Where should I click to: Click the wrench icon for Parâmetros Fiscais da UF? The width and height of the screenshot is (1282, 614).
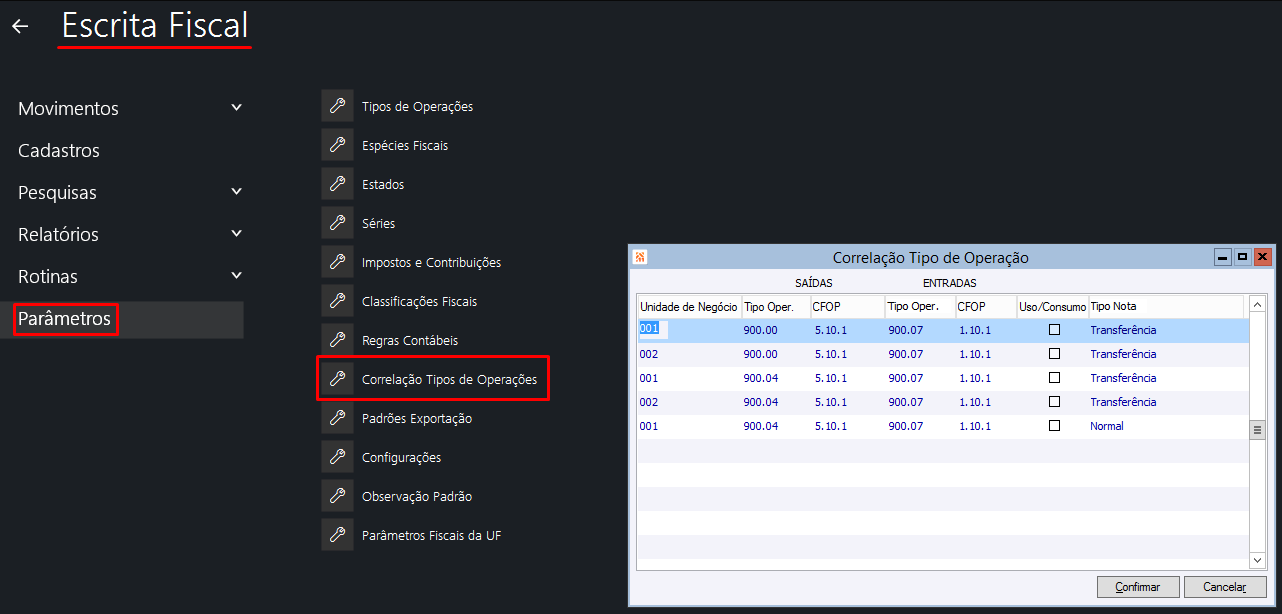click(338, 535)
